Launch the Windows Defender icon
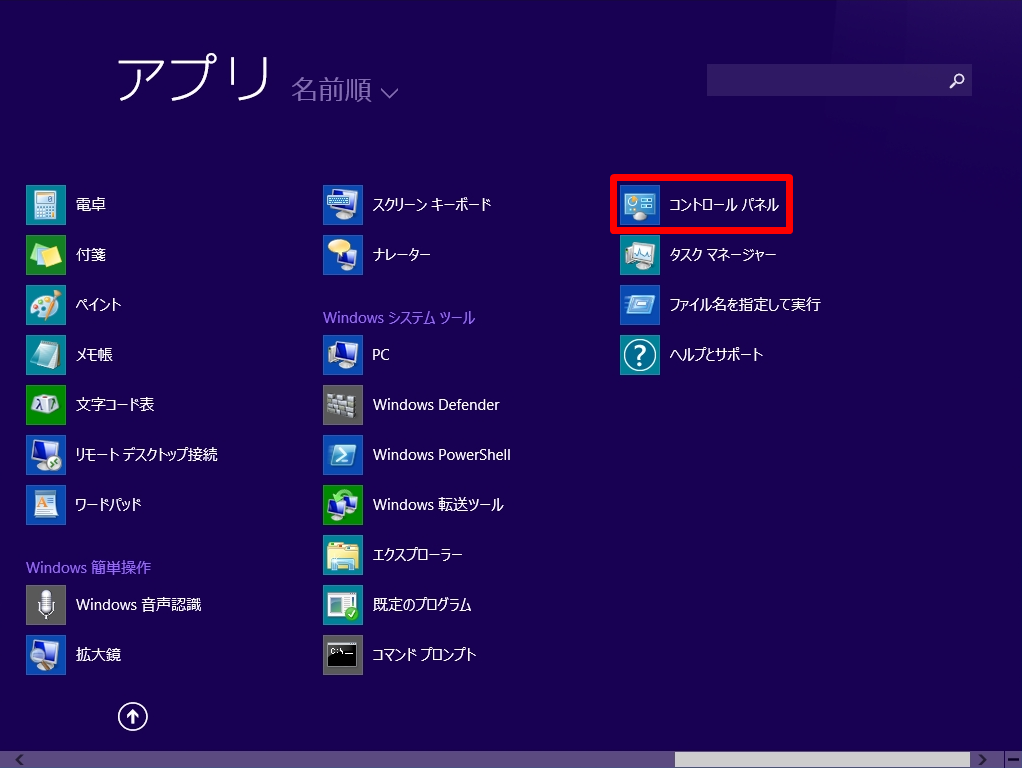 (343, 405)
